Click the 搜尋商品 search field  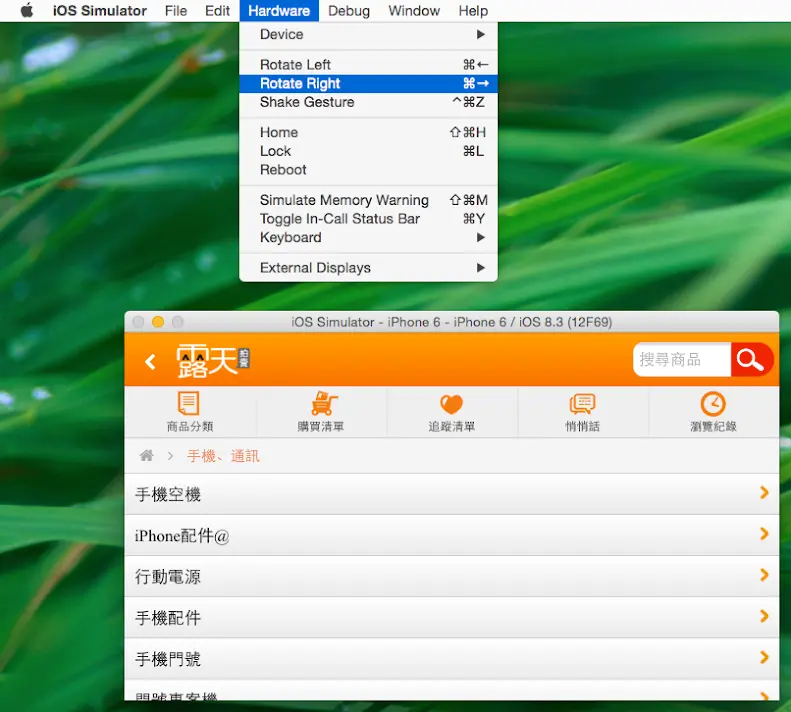[681, 360]
